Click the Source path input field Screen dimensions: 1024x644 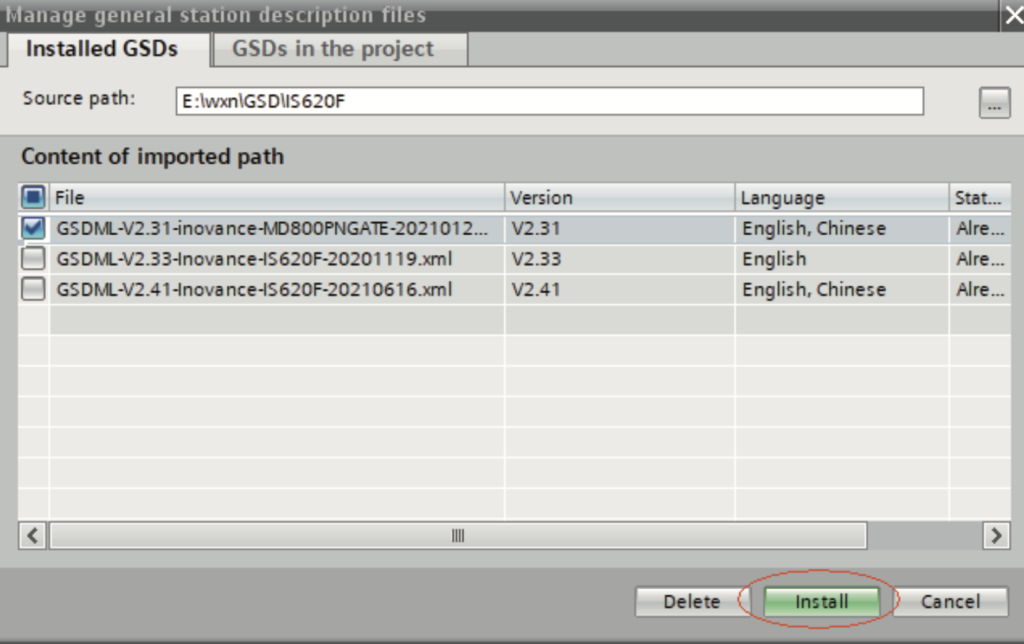[x=549, y=101]
